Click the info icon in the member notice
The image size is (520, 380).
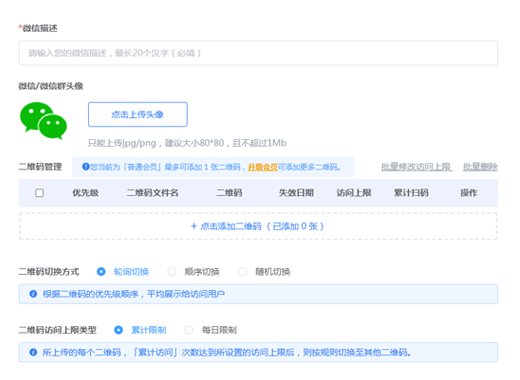86,166
